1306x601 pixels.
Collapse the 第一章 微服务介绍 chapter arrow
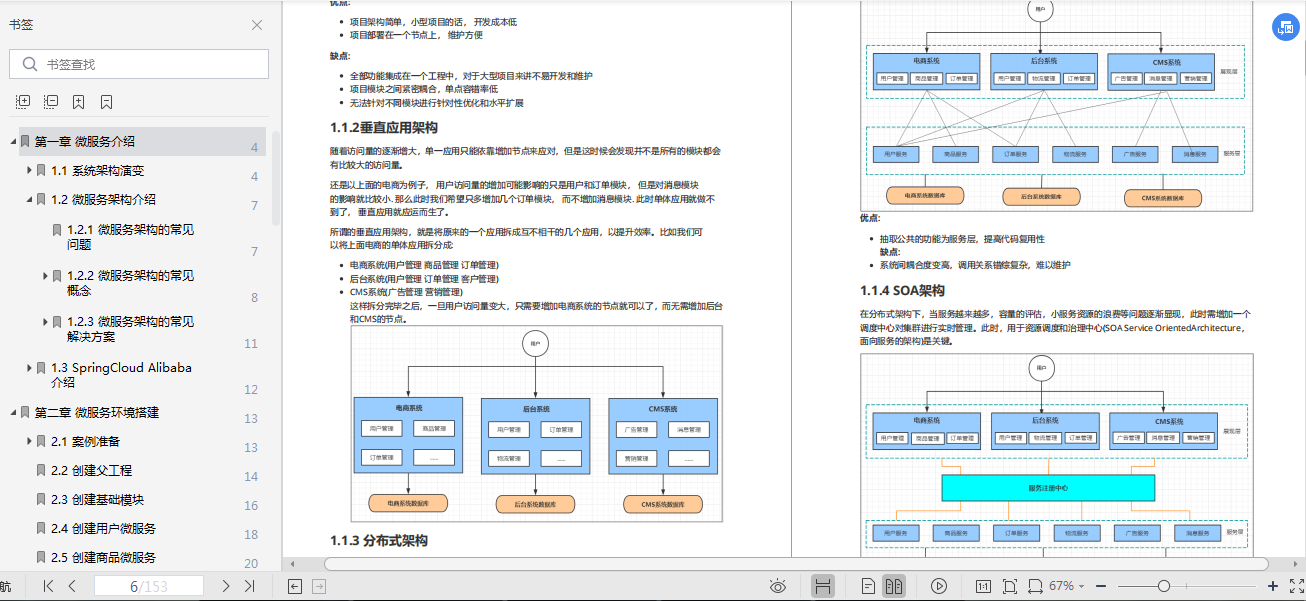point(13,141)
